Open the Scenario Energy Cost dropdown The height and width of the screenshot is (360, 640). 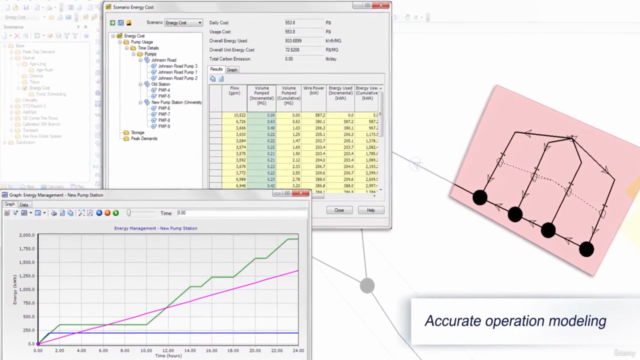tap(184, 23)
